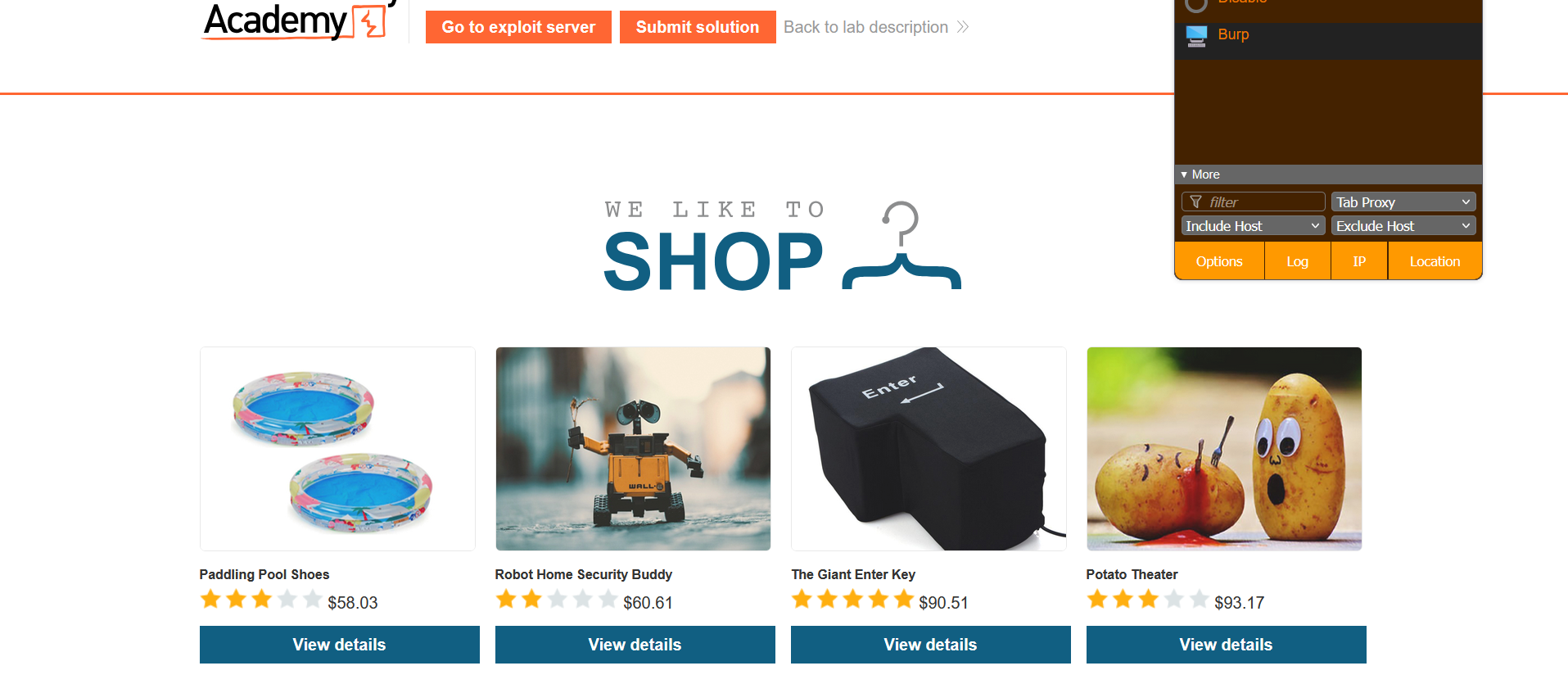This screenshot has height=693, width=1568.
Task: Switch to the Options tab
Action: tap(1219, 261)
